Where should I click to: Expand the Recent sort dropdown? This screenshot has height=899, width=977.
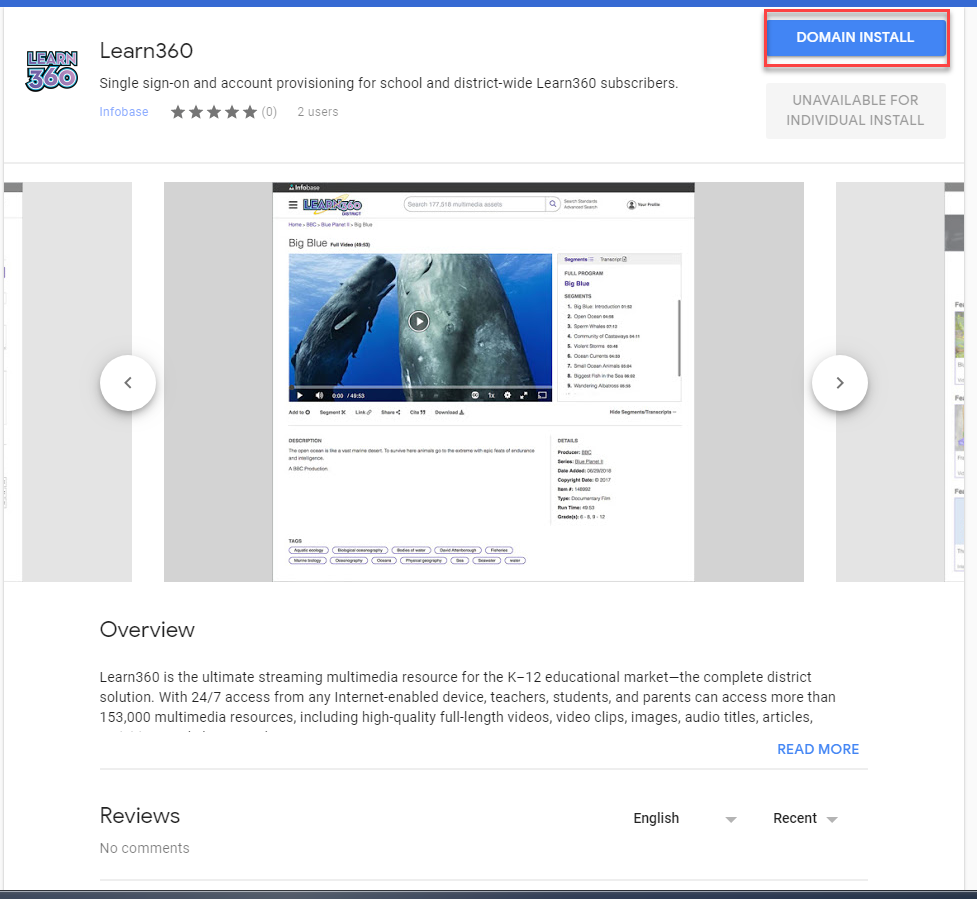805,818
